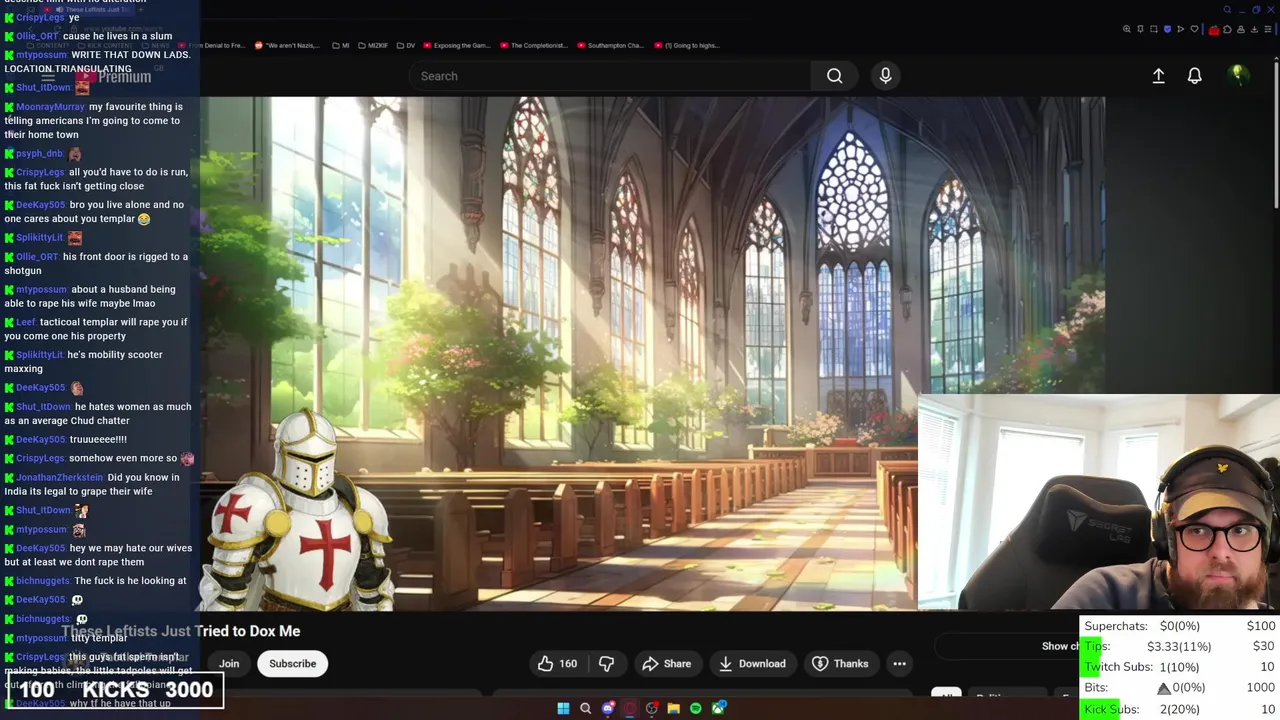1280x720 pixels.
Task: Open the more actions ellipsis menu
Action: [x=899, y=663]
